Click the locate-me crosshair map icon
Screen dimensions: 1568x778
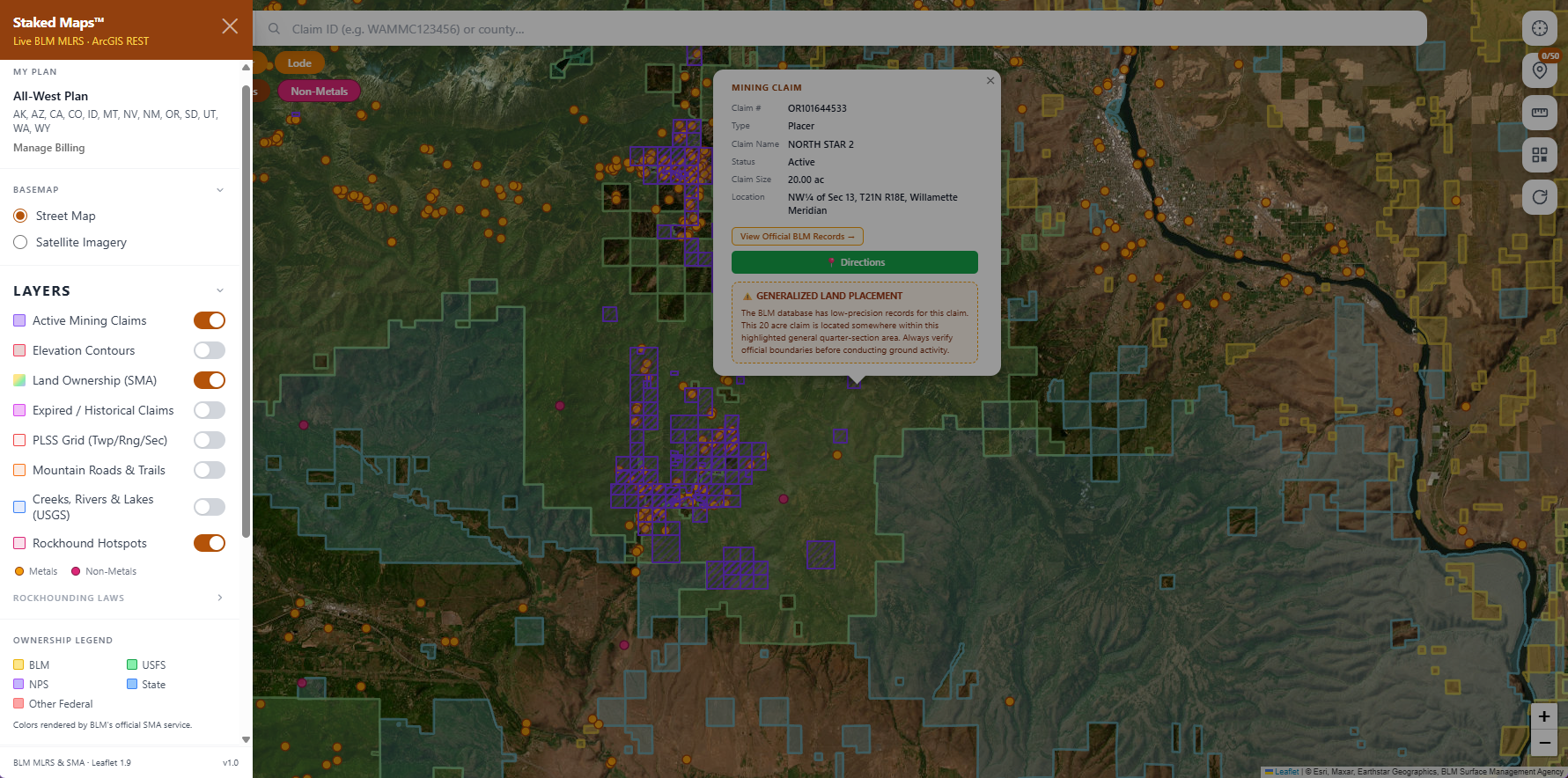coord(1539,28)
